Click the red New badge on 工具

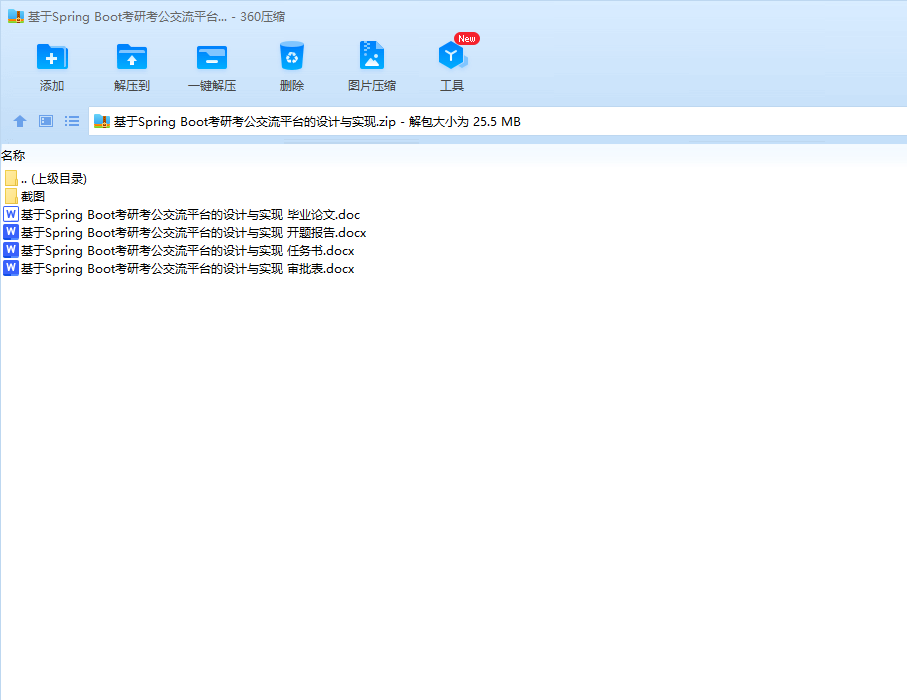click(x=467, y=39)
